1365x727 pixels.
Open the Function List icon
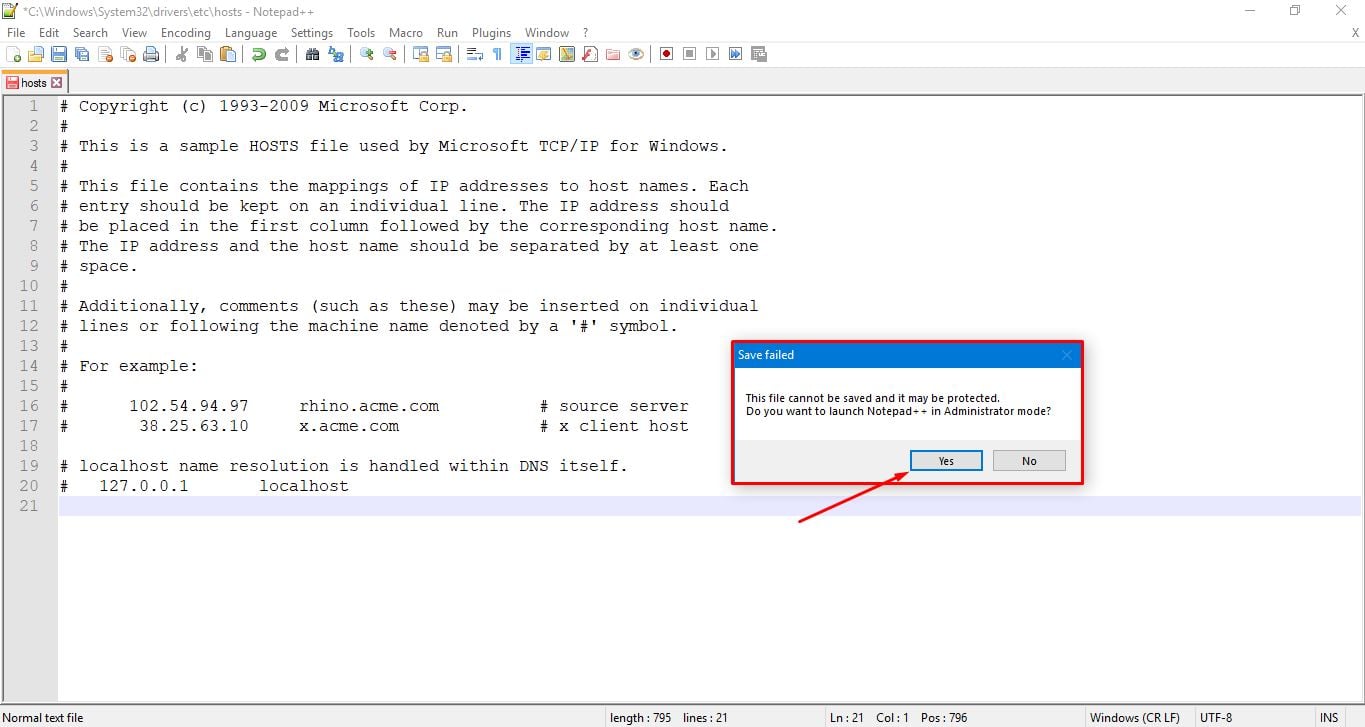tap(590, 55)
